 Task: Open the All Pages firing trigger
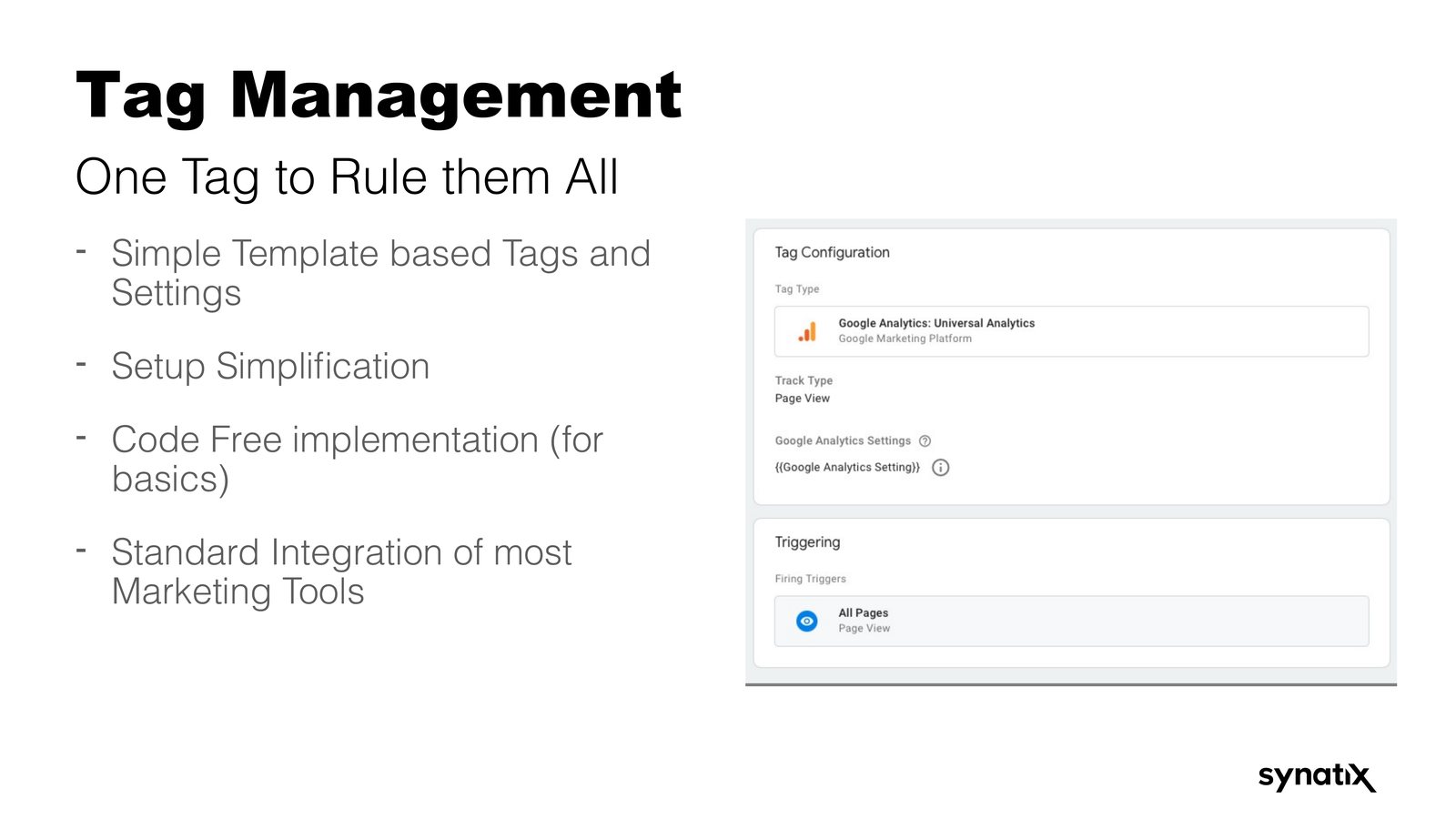[x=1070, y=622]
